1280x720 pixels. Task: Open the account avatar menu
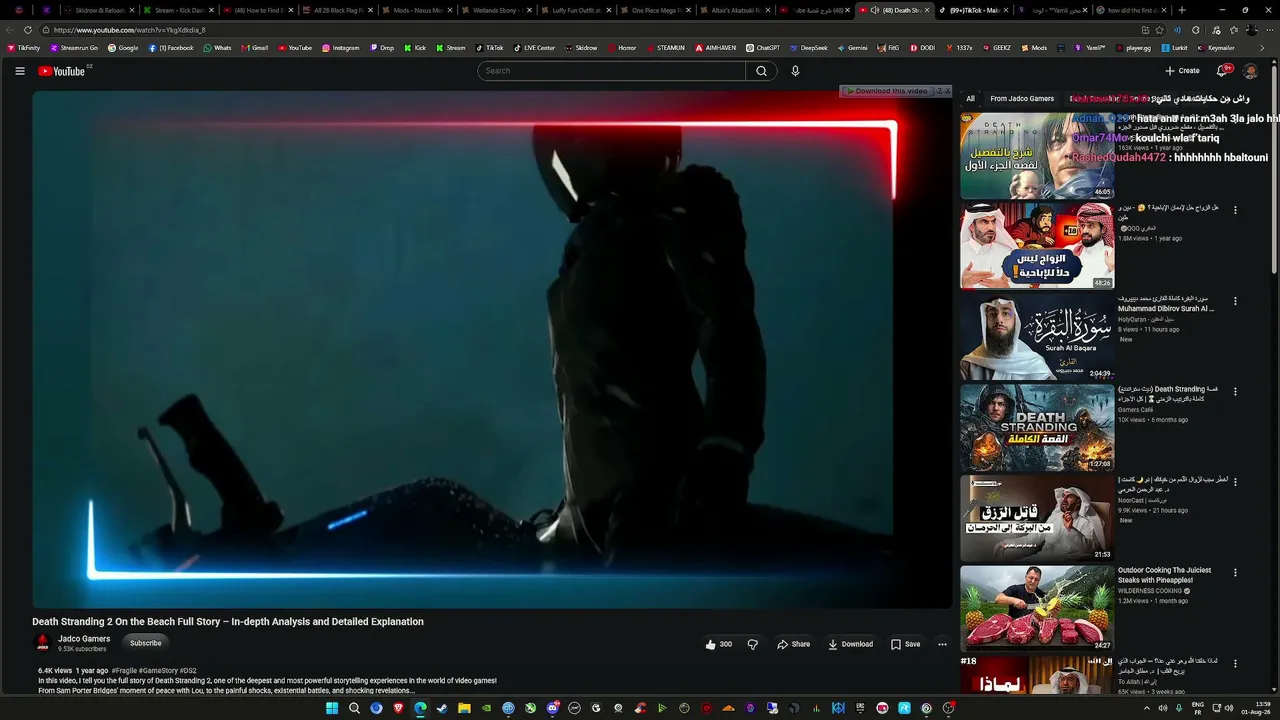[x=1250, y=71]
